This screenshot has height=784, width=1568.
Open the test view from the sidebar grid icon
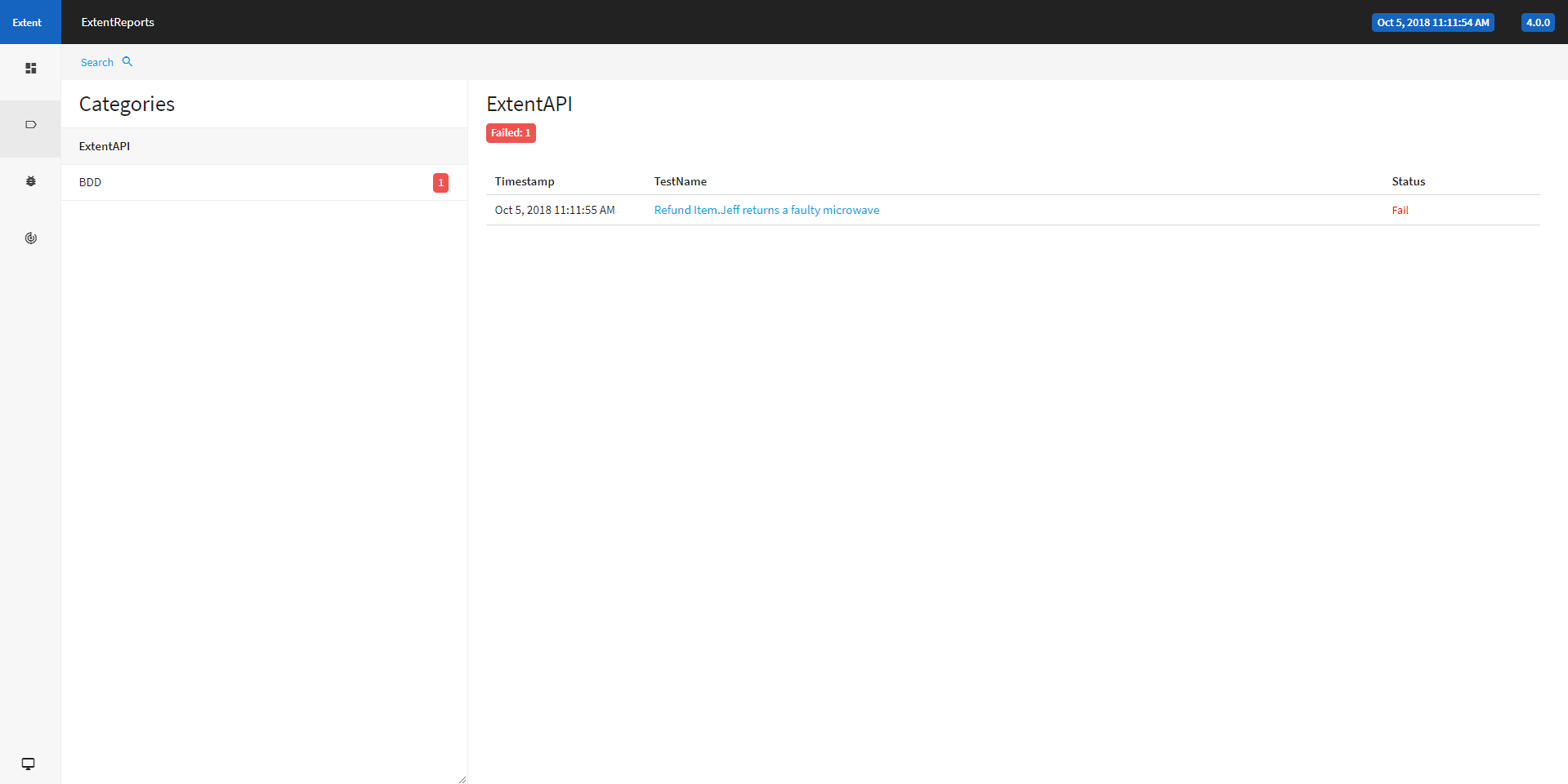click(30, 69)
